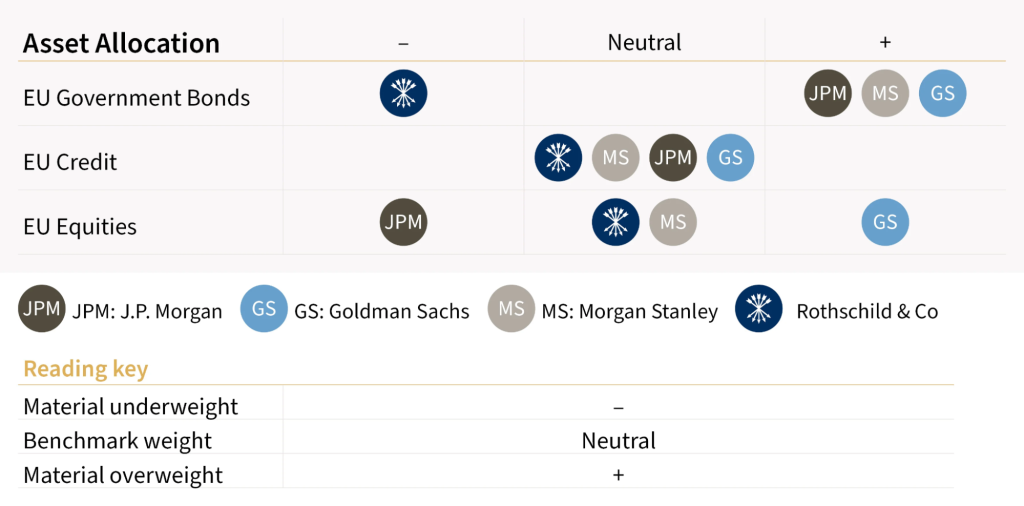Click MS badge in EU Equities row
The image size is (1024, 506).
coord(673,222)
